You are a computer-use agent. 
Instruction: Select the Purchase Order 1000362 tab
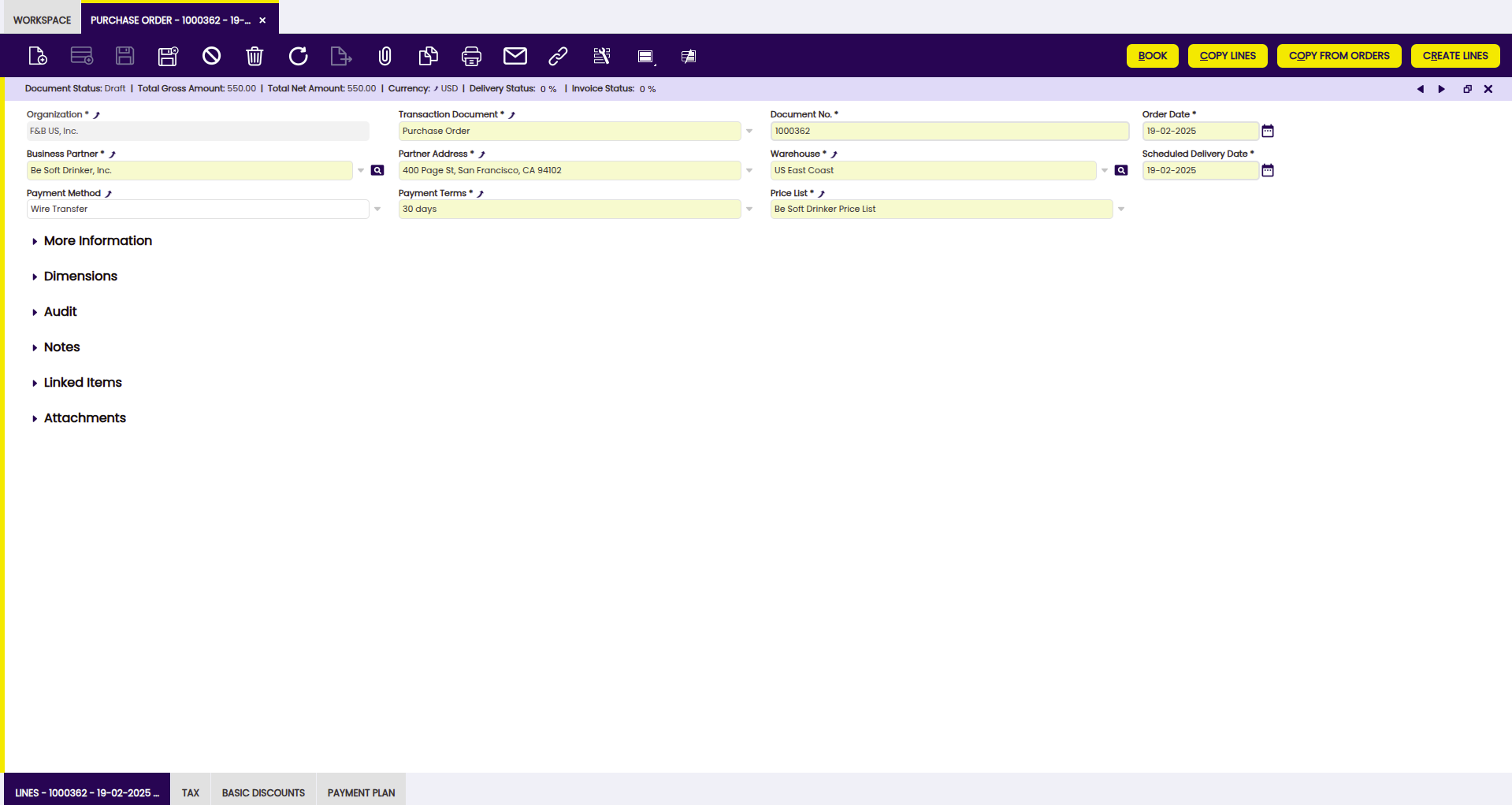point(170,20)
